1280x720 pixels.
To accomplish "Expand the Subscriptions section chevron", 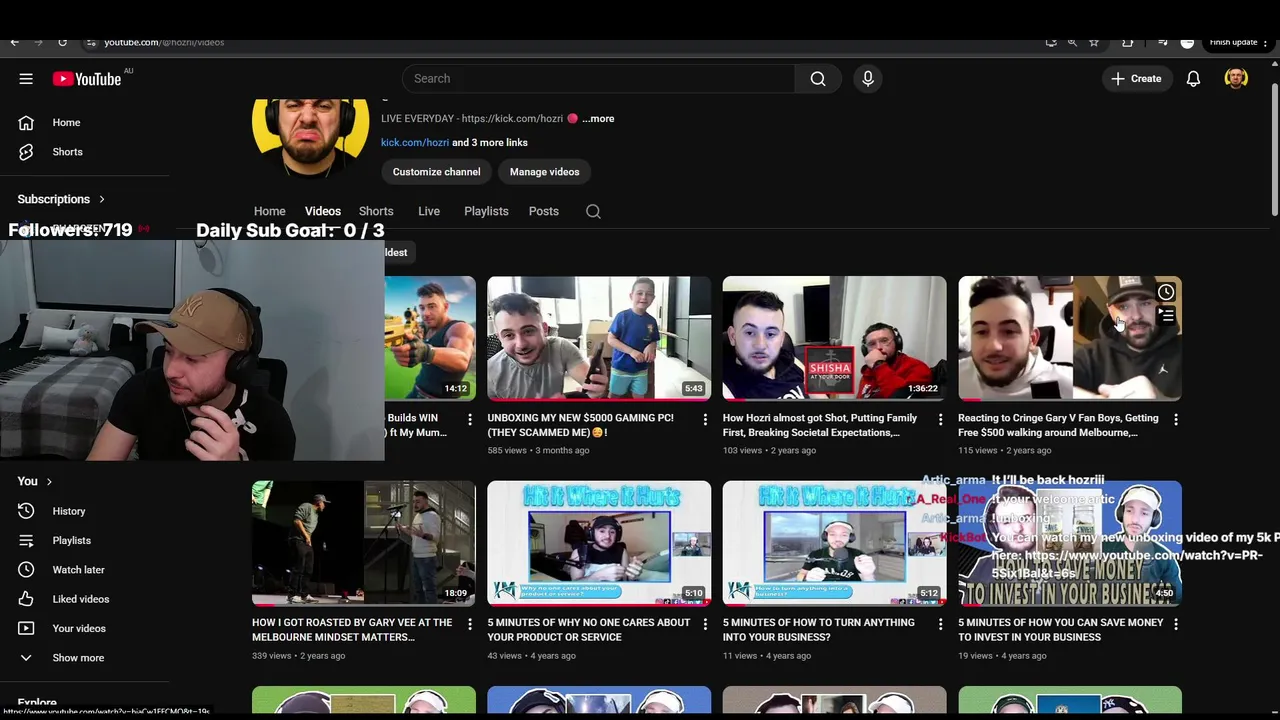I will pos(101,199).
